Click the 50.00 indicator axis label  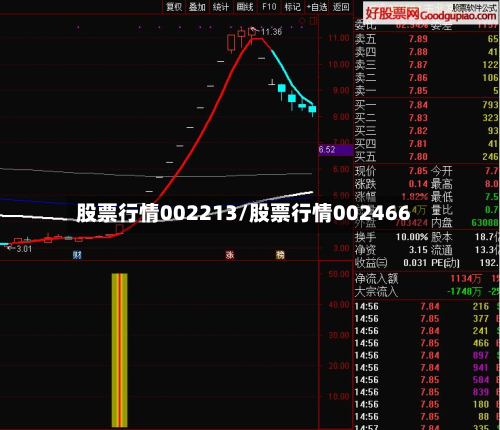coord(338,274)
